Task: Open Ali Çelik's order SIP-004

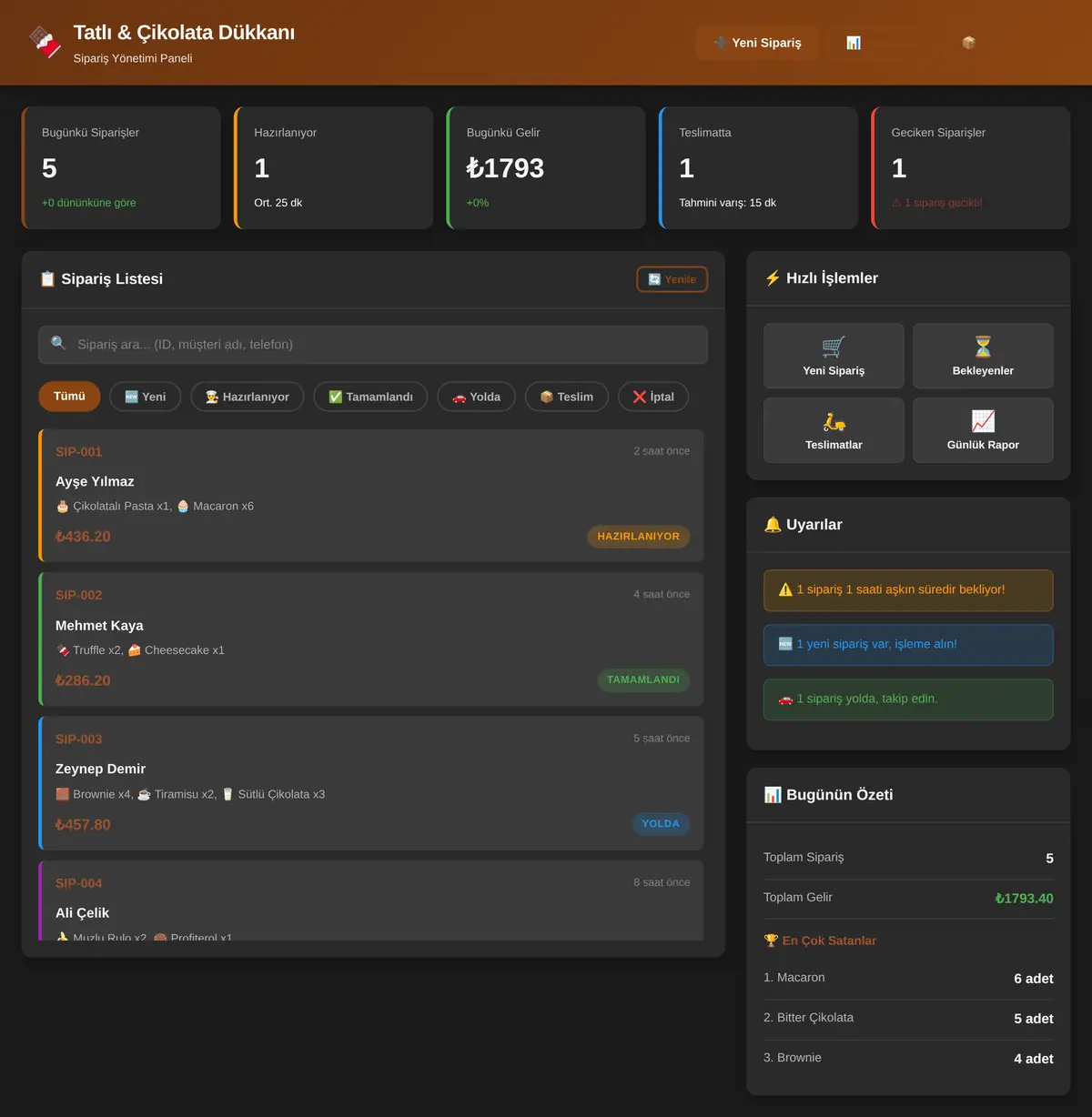Action: (371, 901)
